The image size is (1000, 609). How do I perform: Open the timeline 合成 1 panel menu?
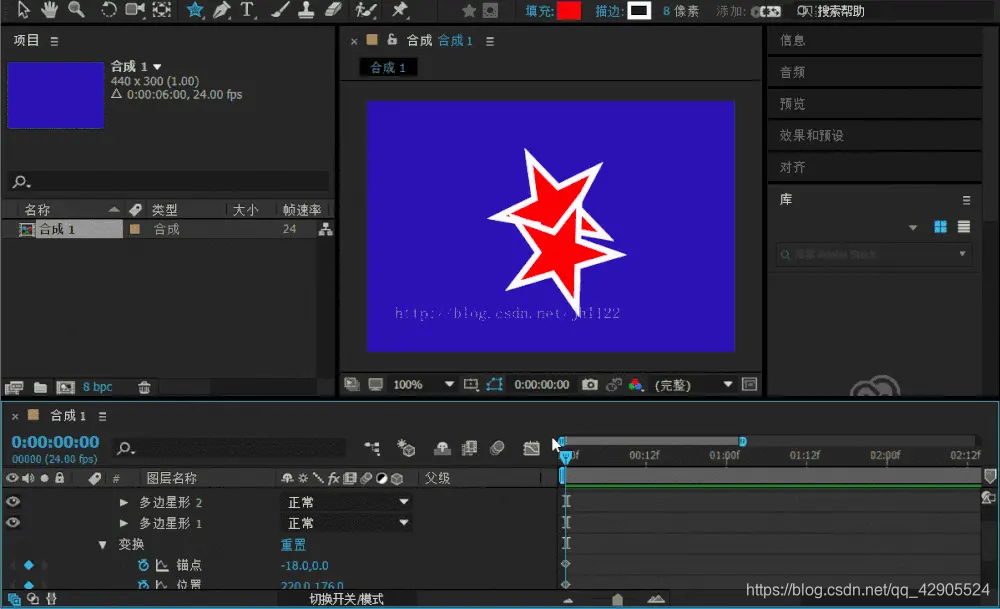pos(102,416)
